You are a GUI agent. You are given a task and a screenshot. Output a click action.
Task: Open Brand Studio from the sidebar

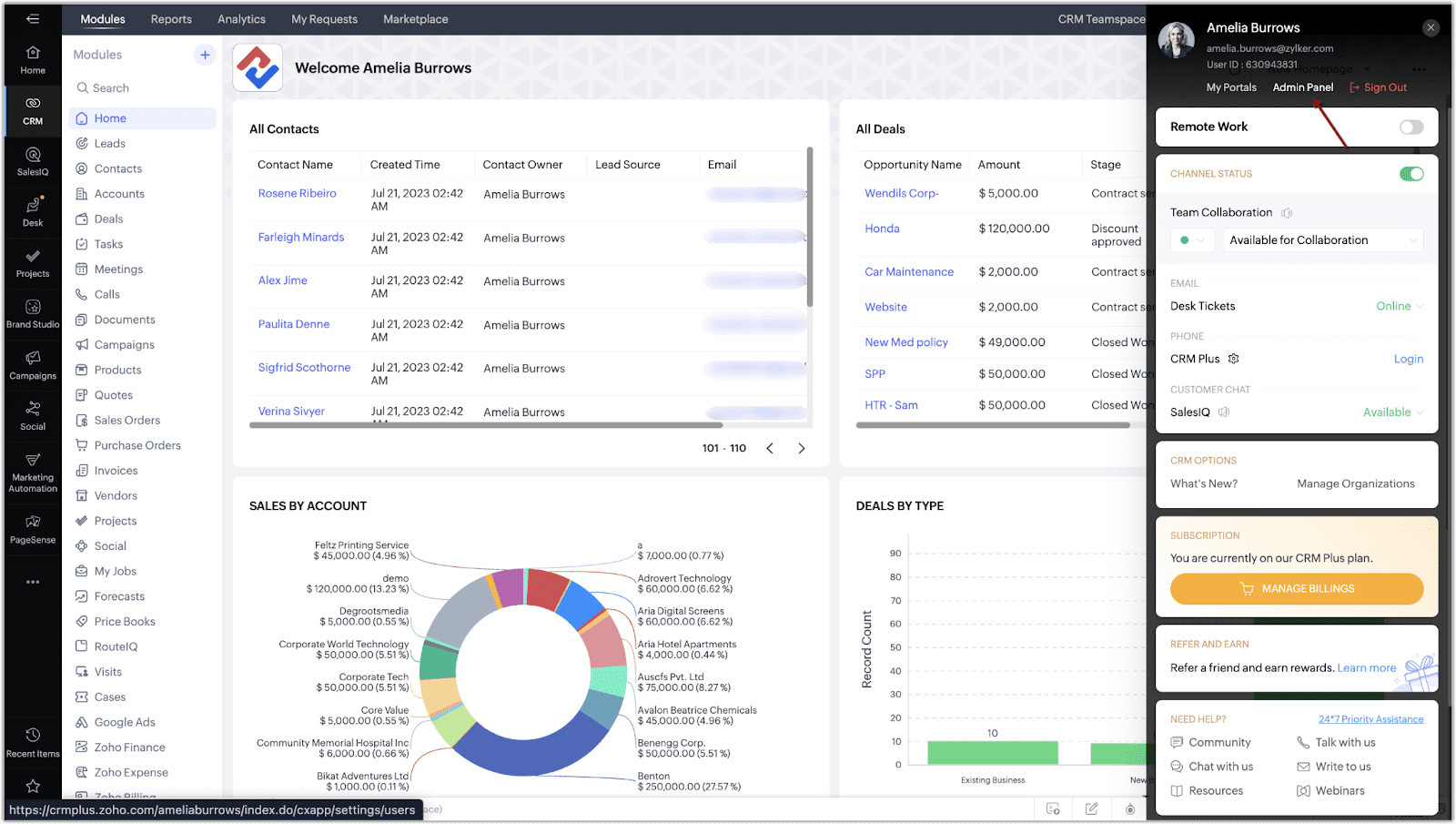tap(32, 314)
